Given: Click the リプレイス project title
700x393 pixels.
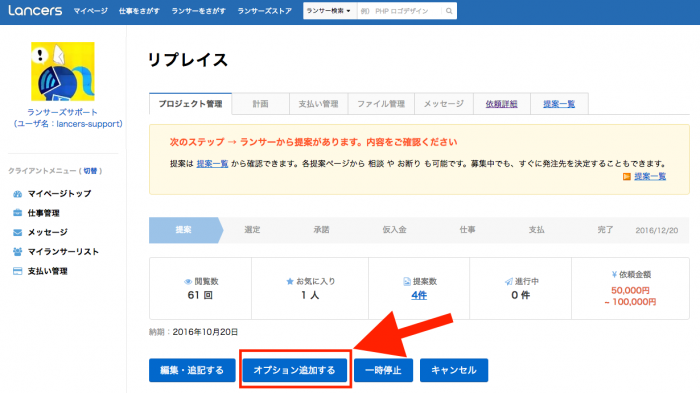Looking at the screenshot, I should point(188,60).
